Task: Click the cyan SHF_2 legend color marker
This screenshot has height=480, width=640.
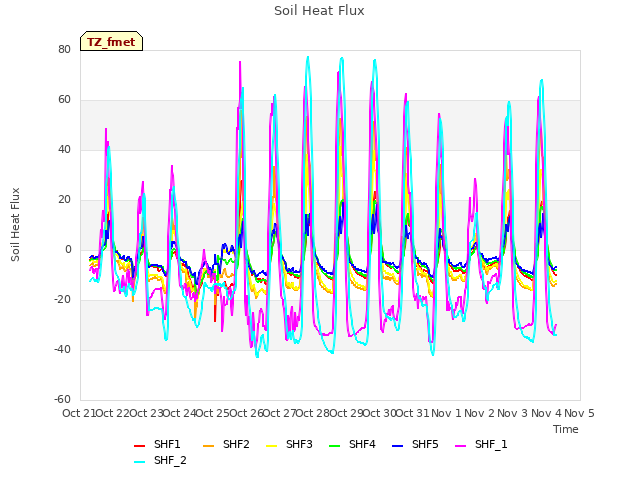Action: tap(140, 462)
